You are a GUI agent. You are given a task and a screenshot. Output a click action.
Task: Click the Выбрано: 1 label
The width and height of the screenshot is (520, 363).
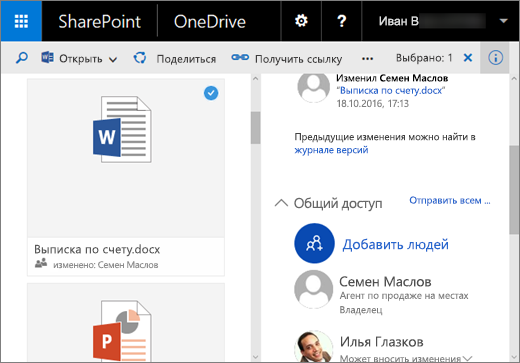click(x=424, y=58)
